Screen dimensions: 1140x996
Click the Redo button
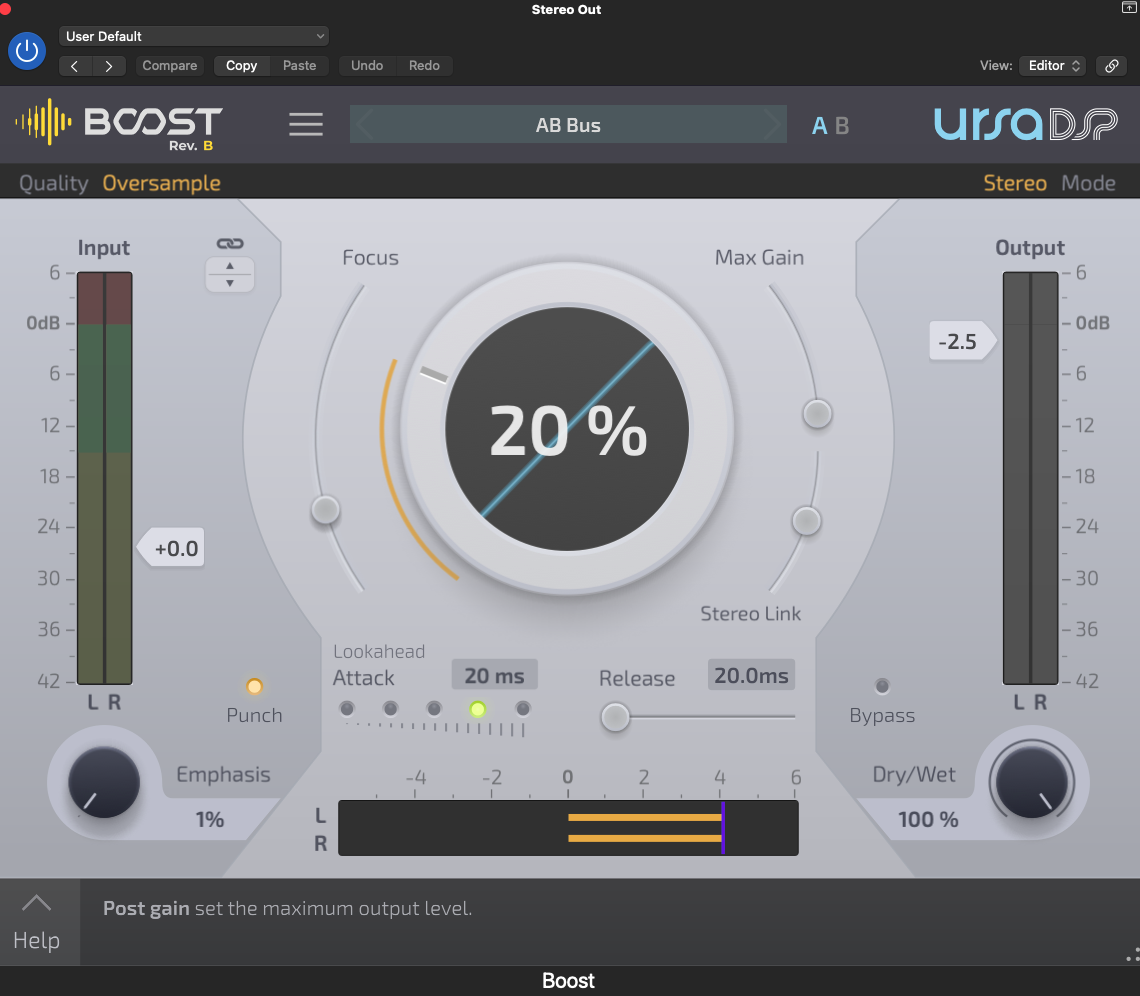click(424, 65)
